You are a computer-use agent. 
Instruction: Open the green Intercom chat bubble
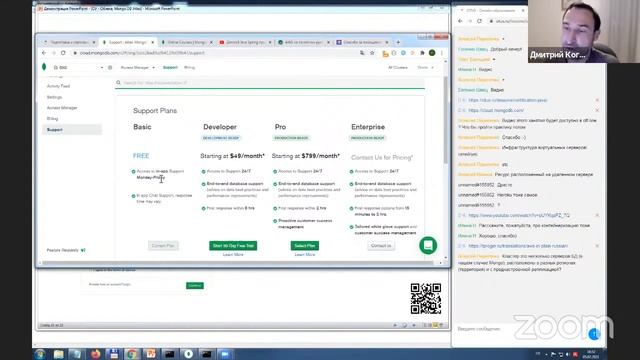(x=428, y=245)
